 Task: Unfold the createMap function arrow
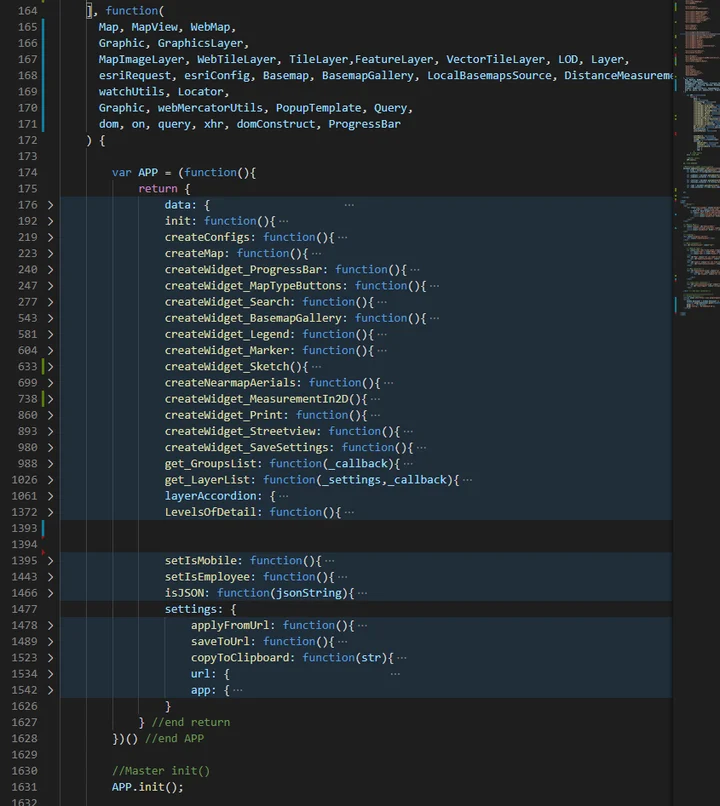[50, 253]
